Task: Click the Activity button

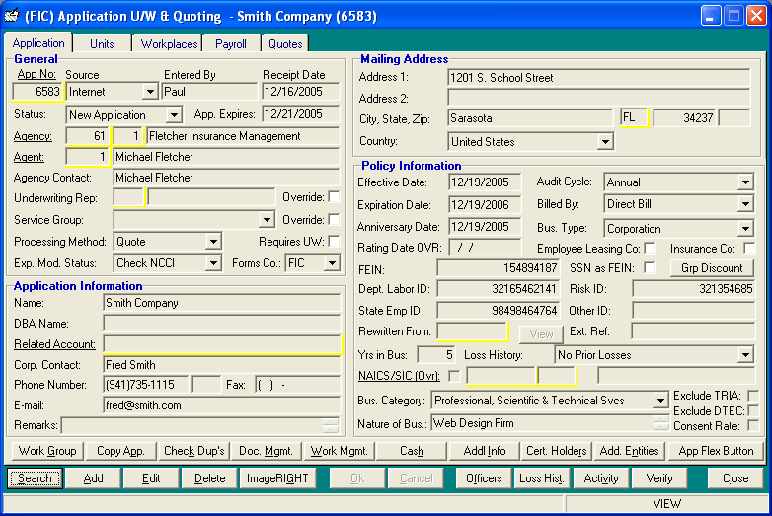Action: click(x=600, y=478)
